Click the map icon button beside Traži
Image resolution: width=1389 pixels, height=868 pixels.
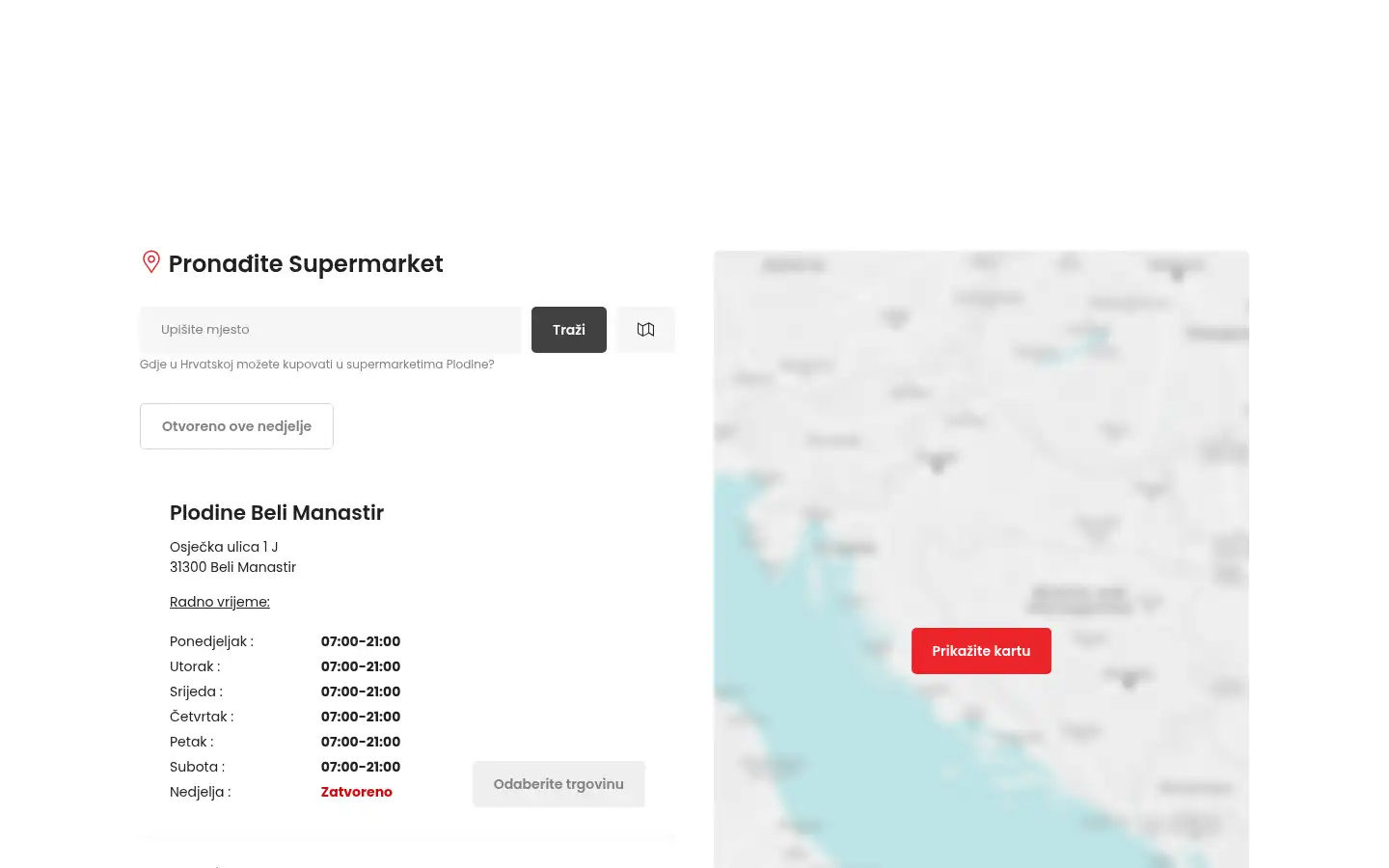(x=646, y=330)
